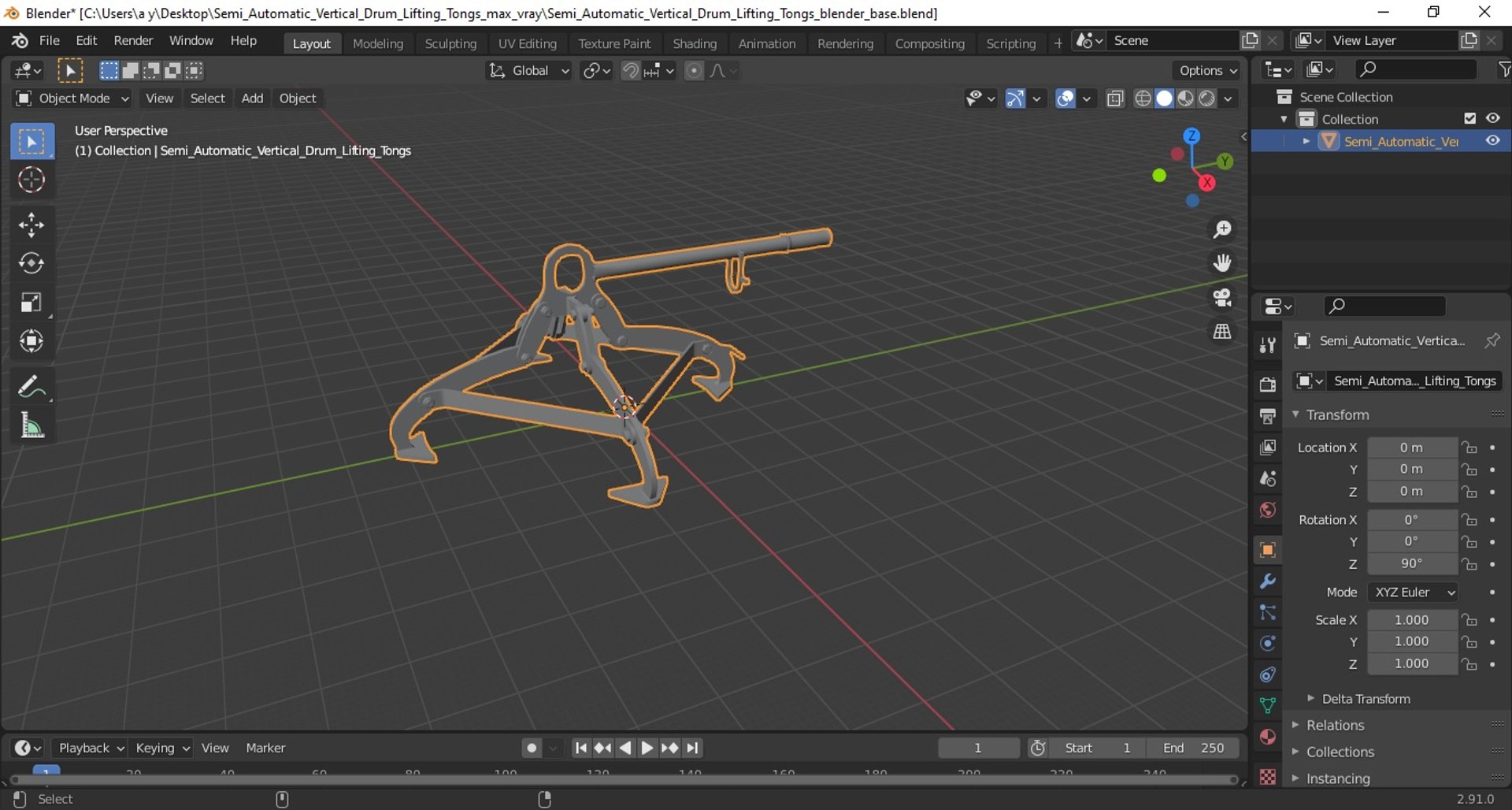Image resolution: width=1512 pixels, height=810 pixels.
Task: Toggle X-ray display mode
Action: click(1115, 98)
